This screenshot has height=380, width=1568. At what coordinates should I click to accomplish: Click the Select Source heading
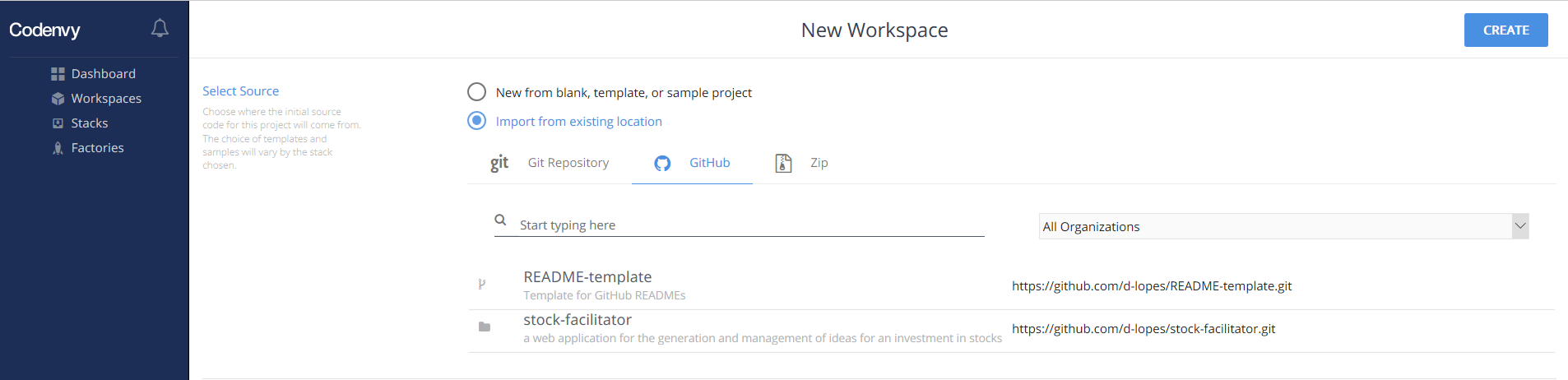point(240,90)
